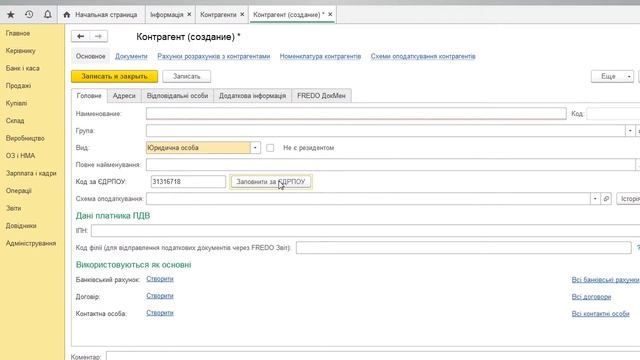Go back with the left arrow button
This screenshot has width=640, height=360.
point(80,36)
